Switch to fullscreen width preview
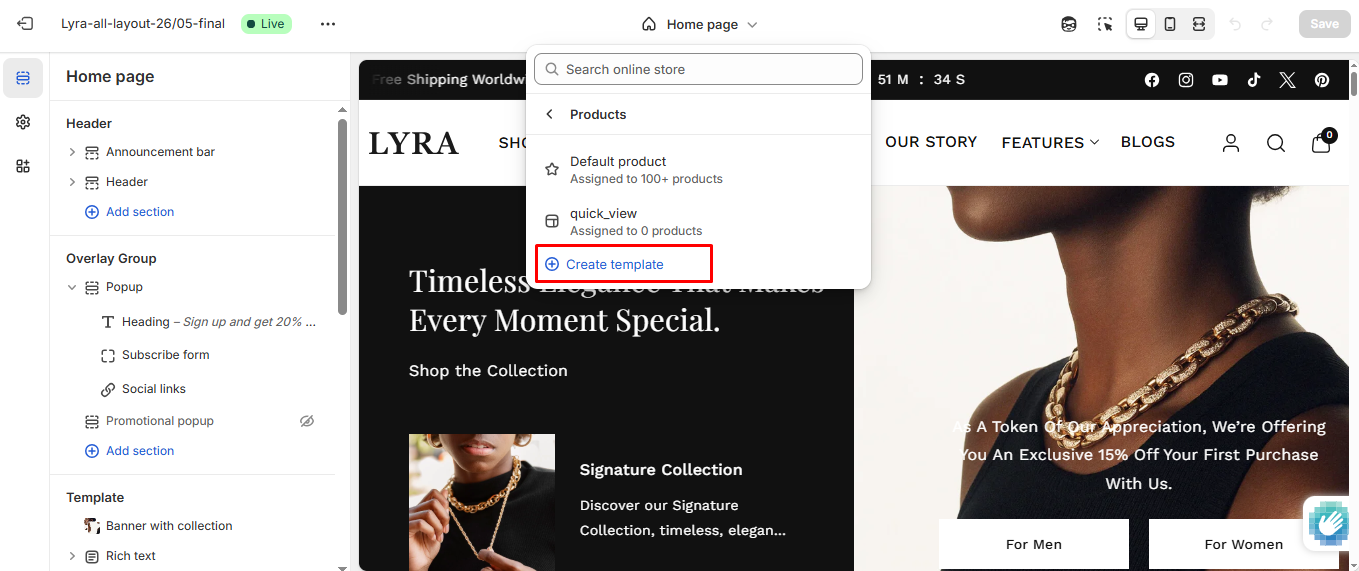Screen dimensions: 1359x571 click(1198, 24)
